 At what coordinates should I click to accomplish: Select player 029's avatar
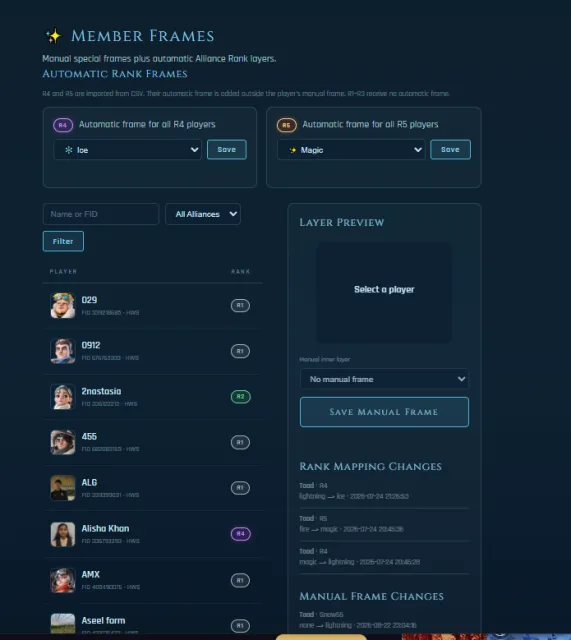point(62,305)
